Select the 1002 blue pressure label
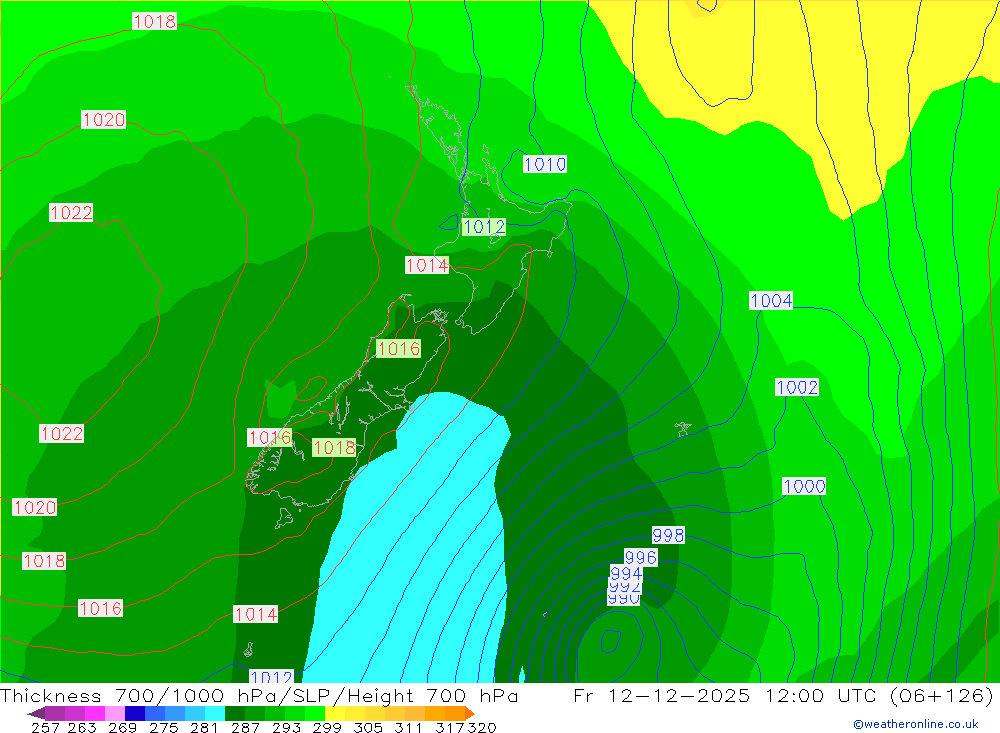The width and height of the screenshot is (1000, 733). (x=797, y=387)
